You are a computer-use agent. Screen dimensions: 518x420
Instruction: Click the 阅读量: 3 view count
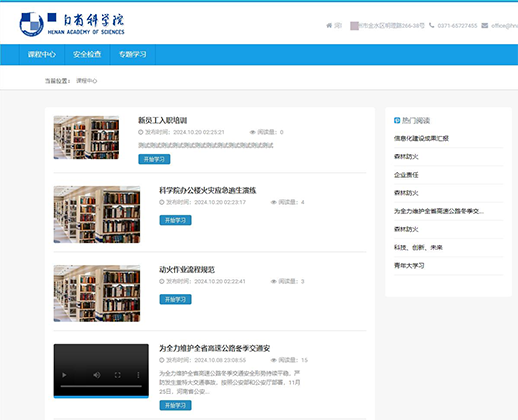pyautogui.click(x=291, y=282)
